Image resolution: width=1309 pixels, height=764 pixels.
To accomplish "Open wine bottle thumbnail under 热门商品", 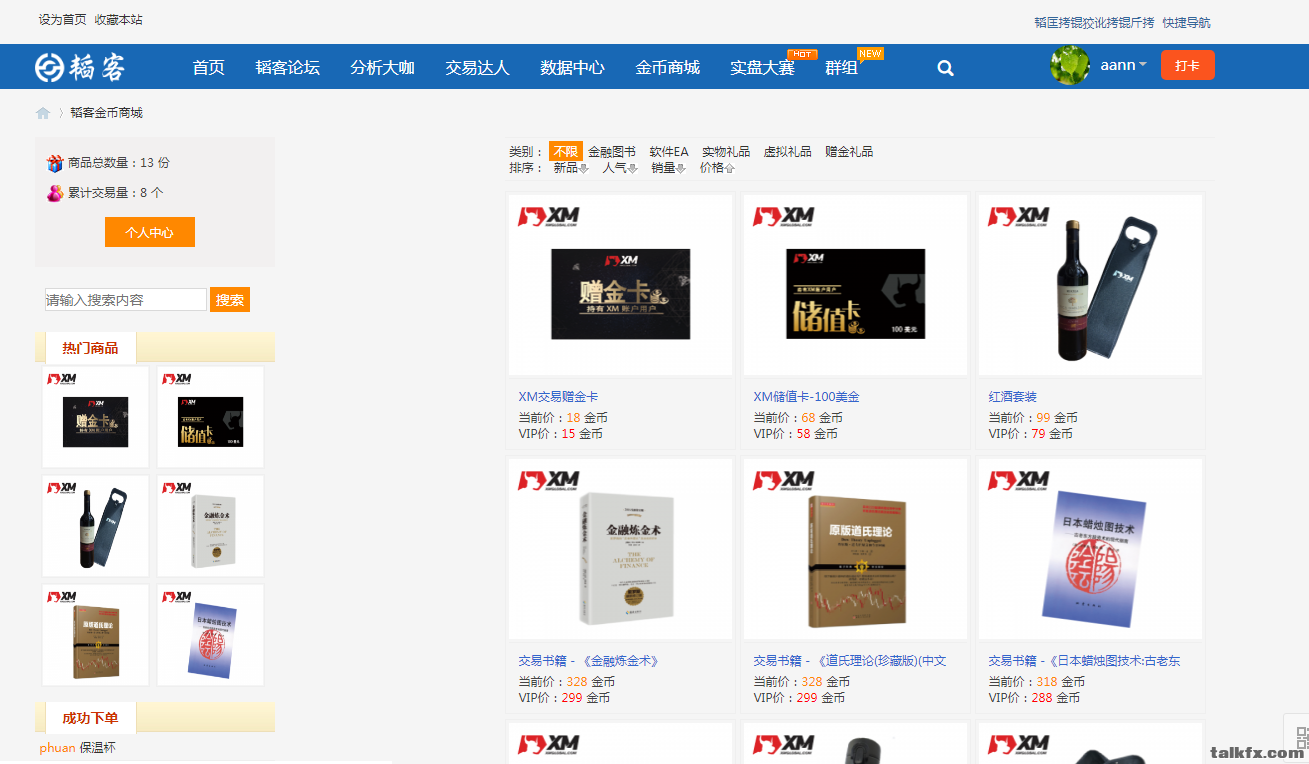I will (x=96, y=526).
